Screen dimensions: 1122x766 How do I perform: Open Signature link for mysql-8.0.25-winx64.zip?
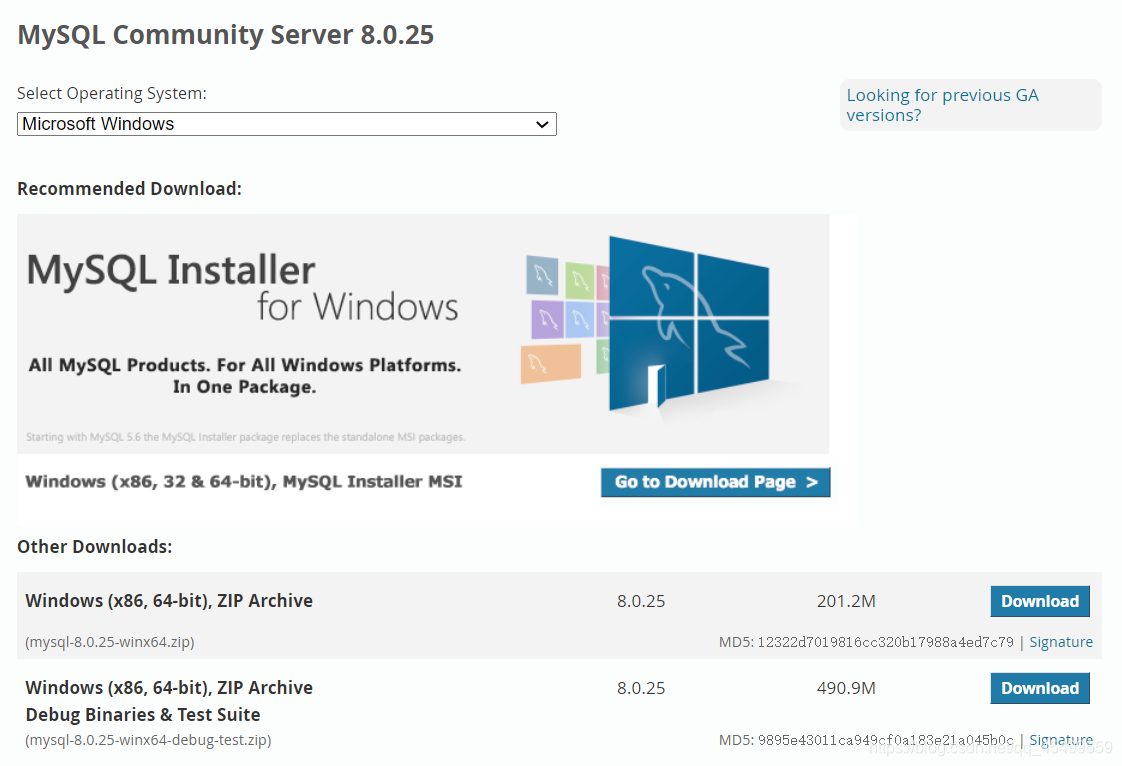point(1060,642)
